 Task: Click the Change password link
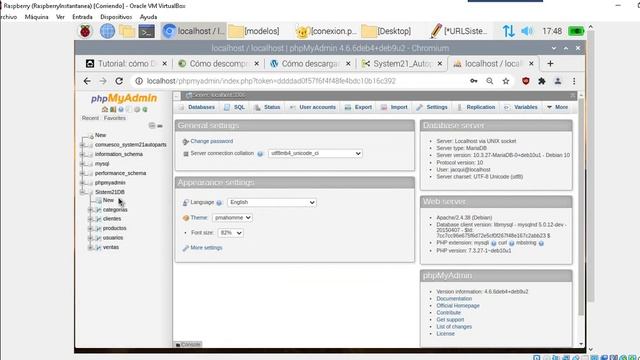[211, 141]
